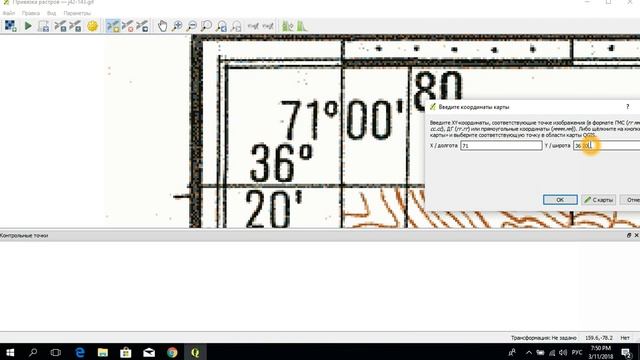640x360 pixels.
Task: Open the Правка menu
Action: [31, 13]
